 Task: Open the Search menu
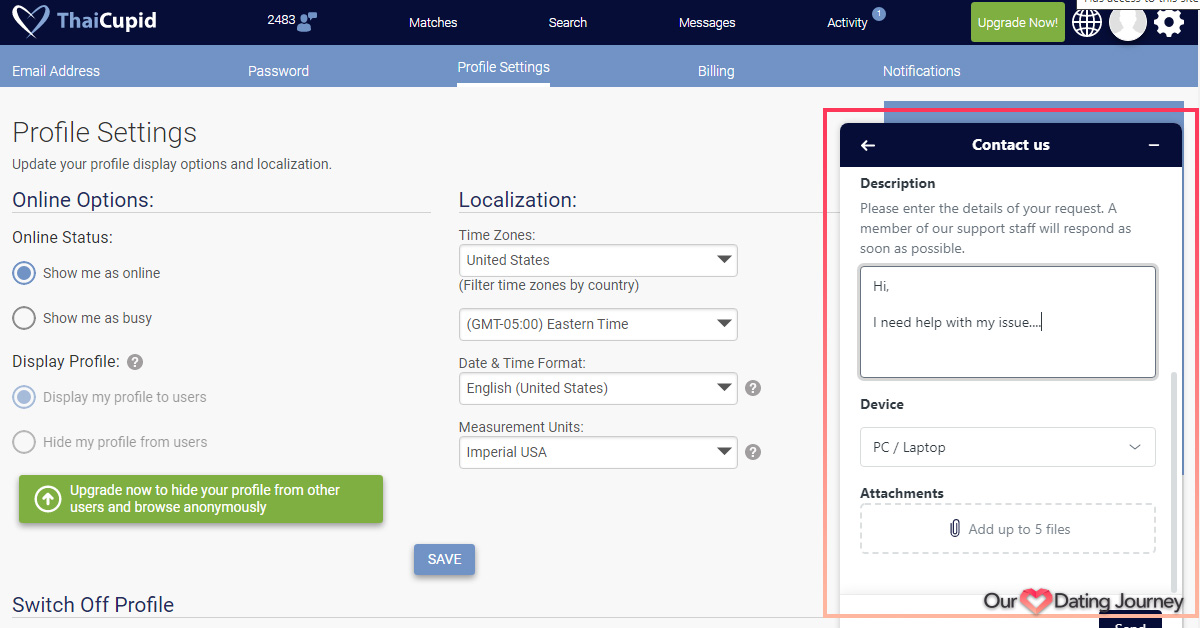568,23
